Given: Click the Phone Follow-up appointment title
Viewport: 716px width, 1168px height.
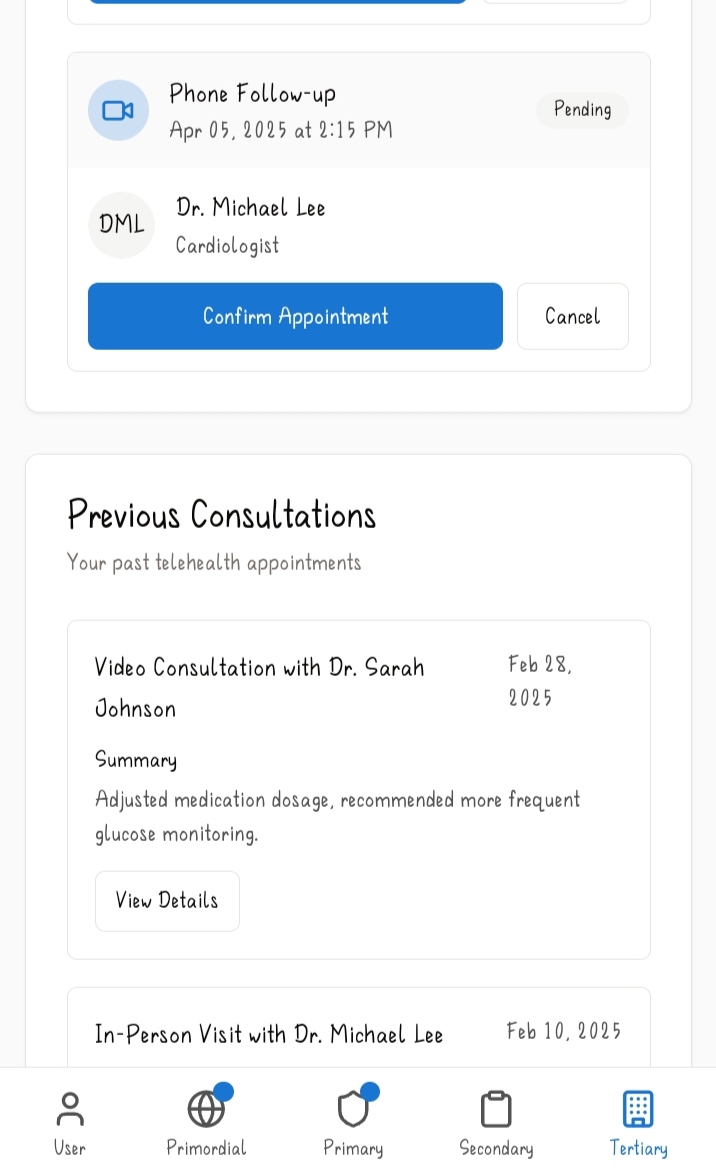Looking at the screenshot, I should click(253, 94).
